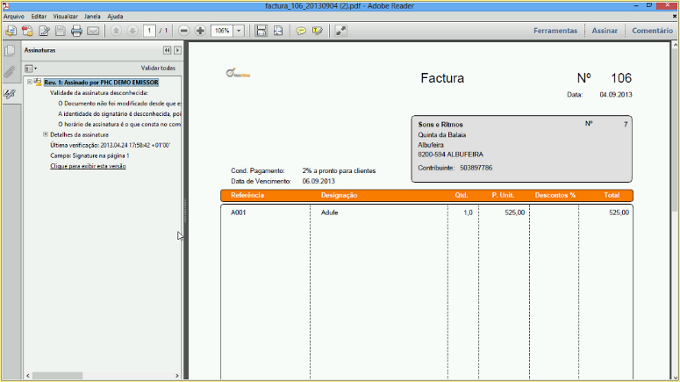
Task: Print the document with the printer icon
Action: pyautogui.click(x=76, y=31)
